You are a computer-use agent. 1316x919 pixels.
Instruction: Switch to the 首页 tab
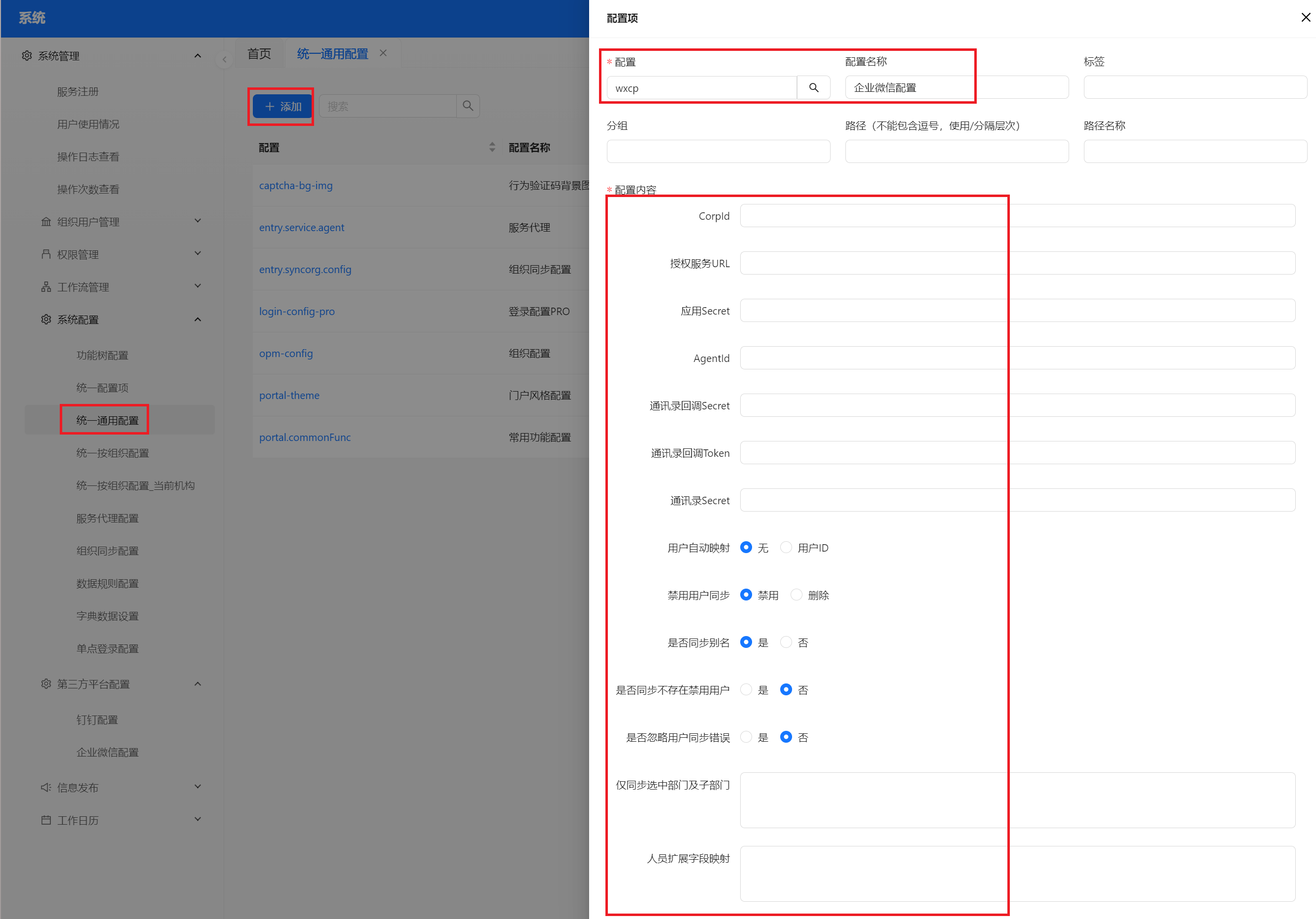(x=259, y=54)
